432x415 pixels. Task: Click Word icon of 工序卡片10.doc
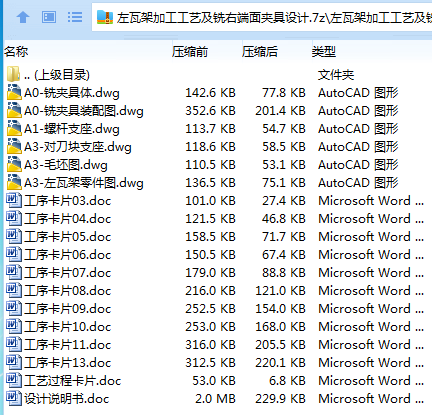pos(14,326)
